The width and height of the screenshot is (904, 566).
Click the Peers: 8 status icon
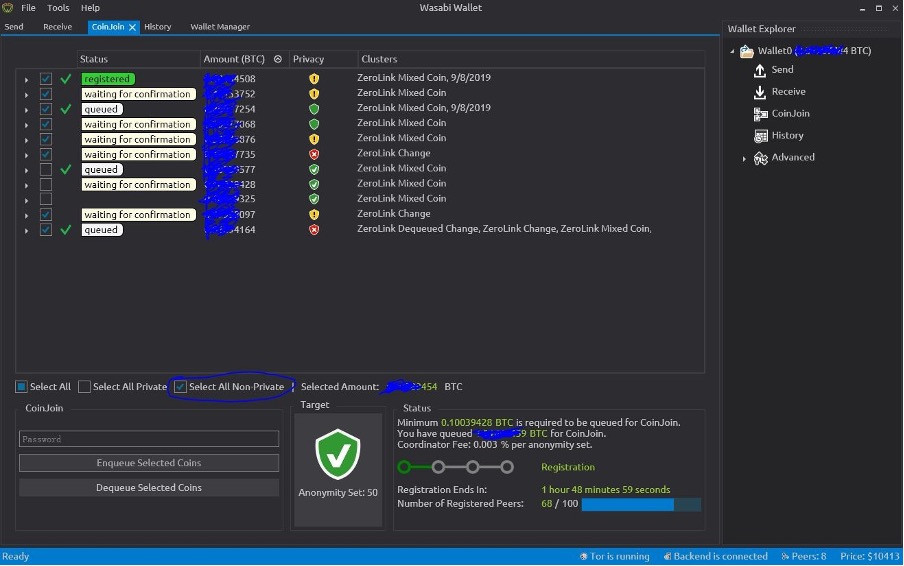(785, 556)
